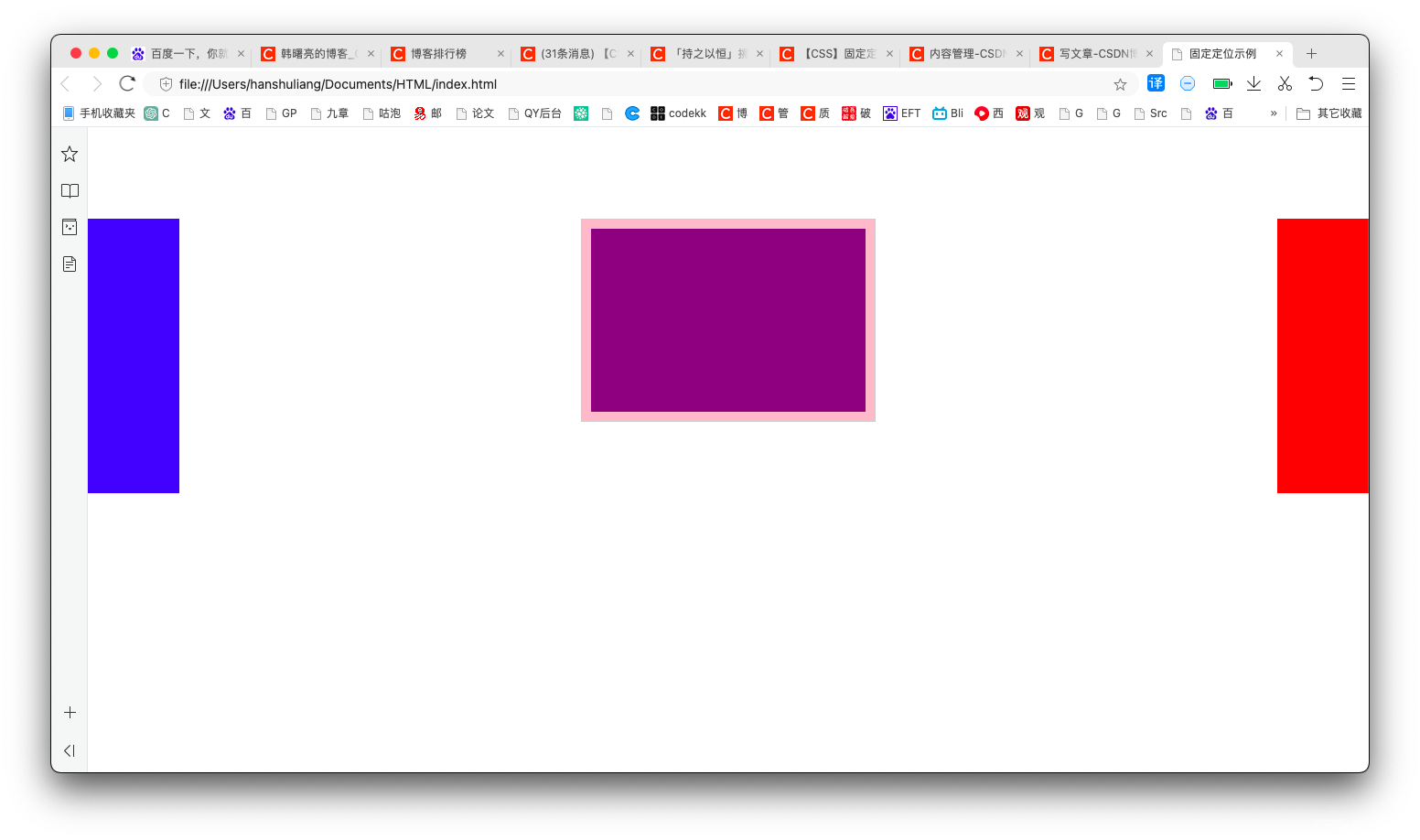The image size is (1420, 840).
Task: Close the 固定定位示例 tab
Action: [x=1279, y=54]
